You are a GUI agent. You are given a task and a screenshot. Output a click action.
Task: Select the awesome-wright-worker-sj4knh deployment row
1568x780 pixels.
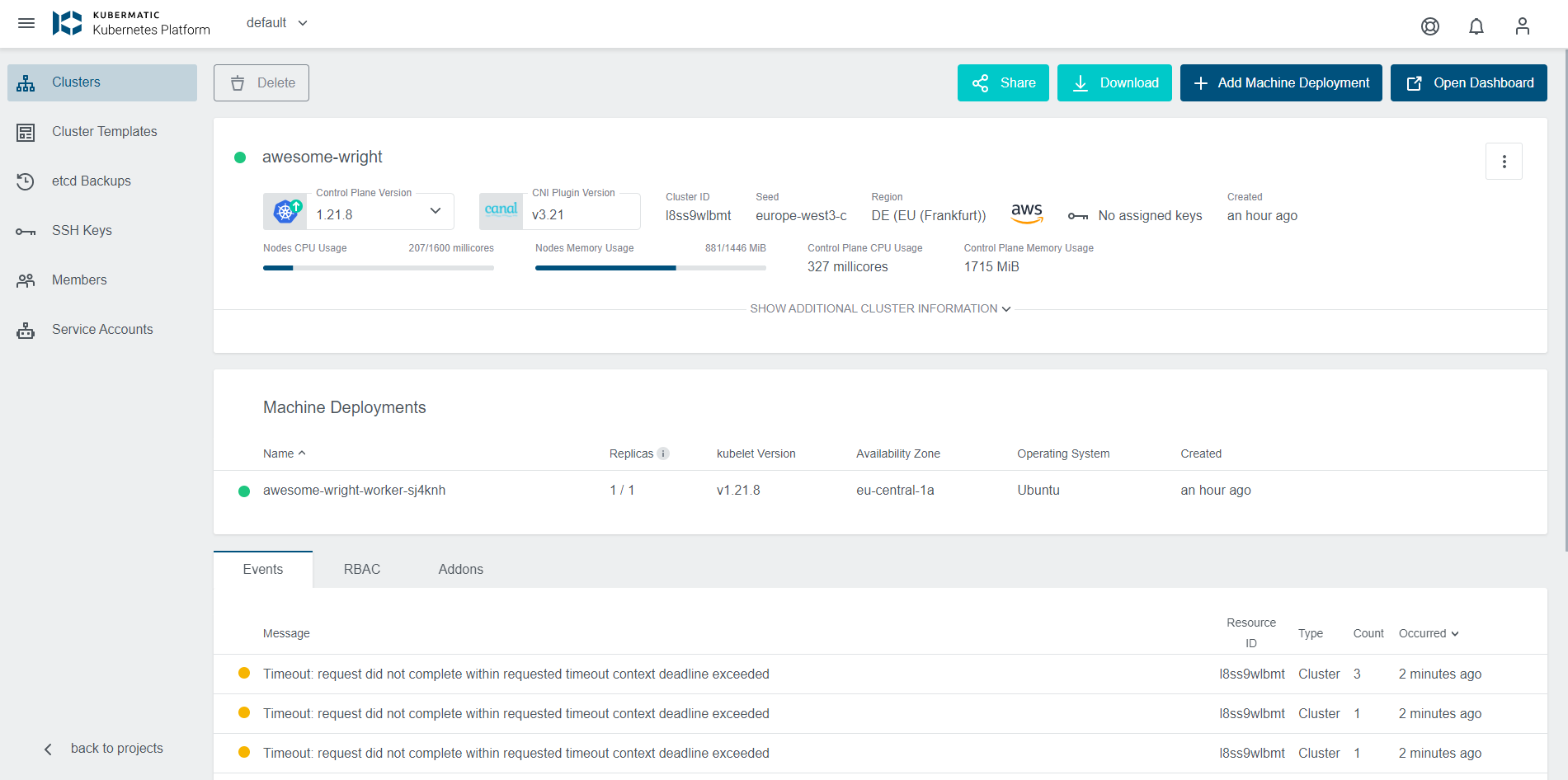[354, 490]
